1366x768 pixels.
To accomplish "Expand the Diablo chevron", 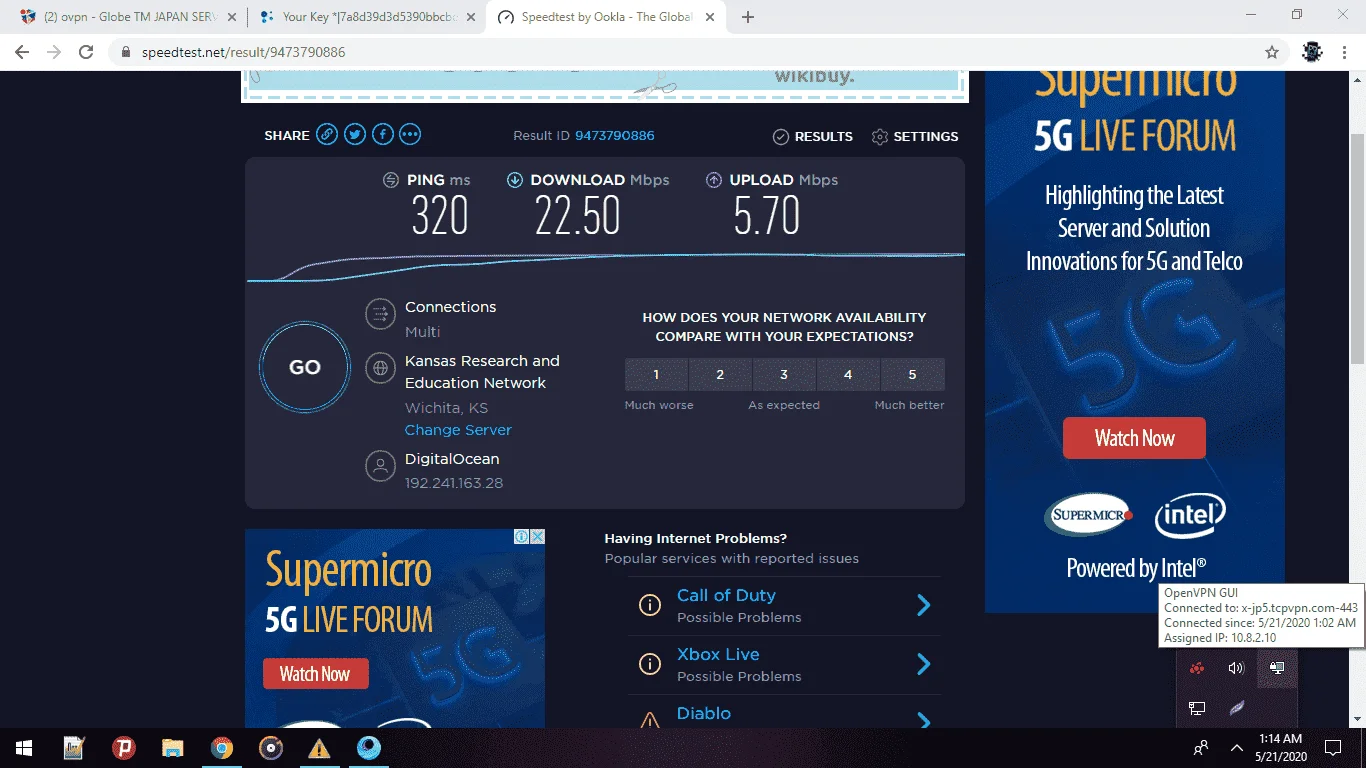I will (924, 720).
